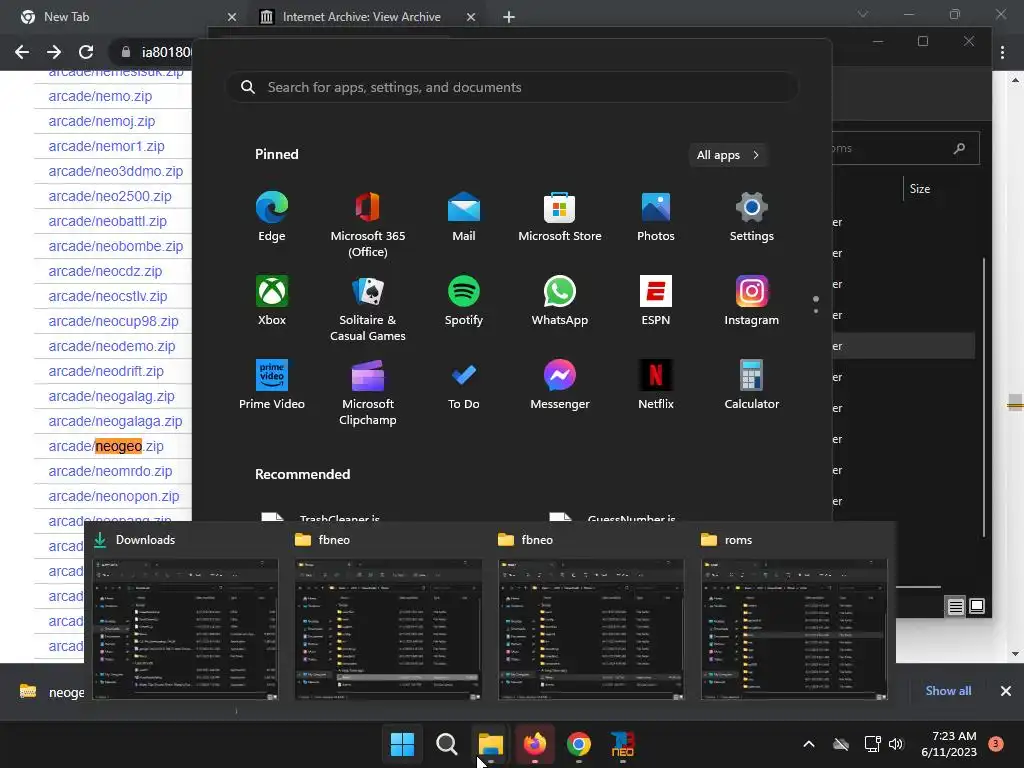This screenshot has height=768, width=1024.
Task: Click the Start menu pinned page dots
Action: (816, 304)
